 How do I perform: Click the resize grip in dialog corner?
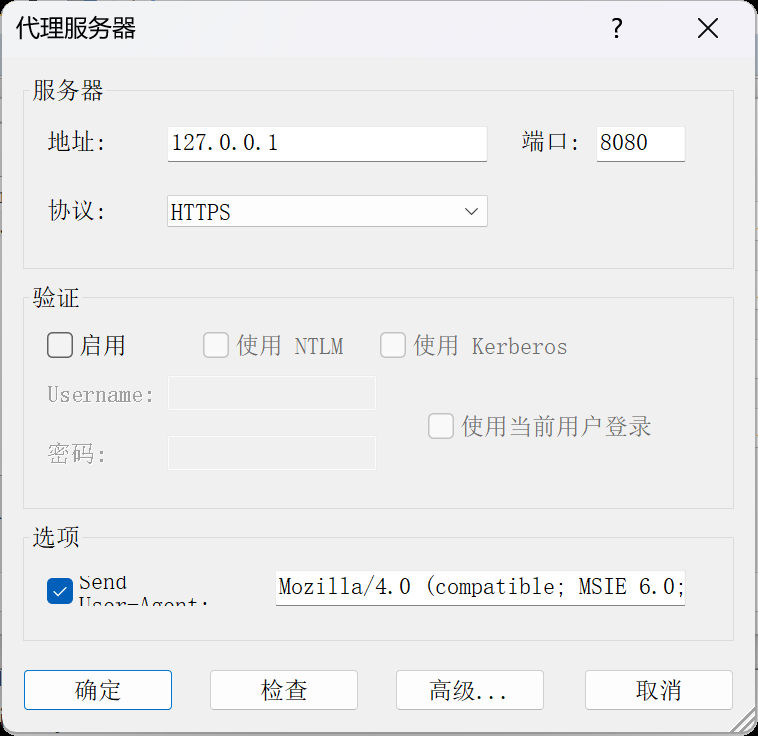click(745, 723)
